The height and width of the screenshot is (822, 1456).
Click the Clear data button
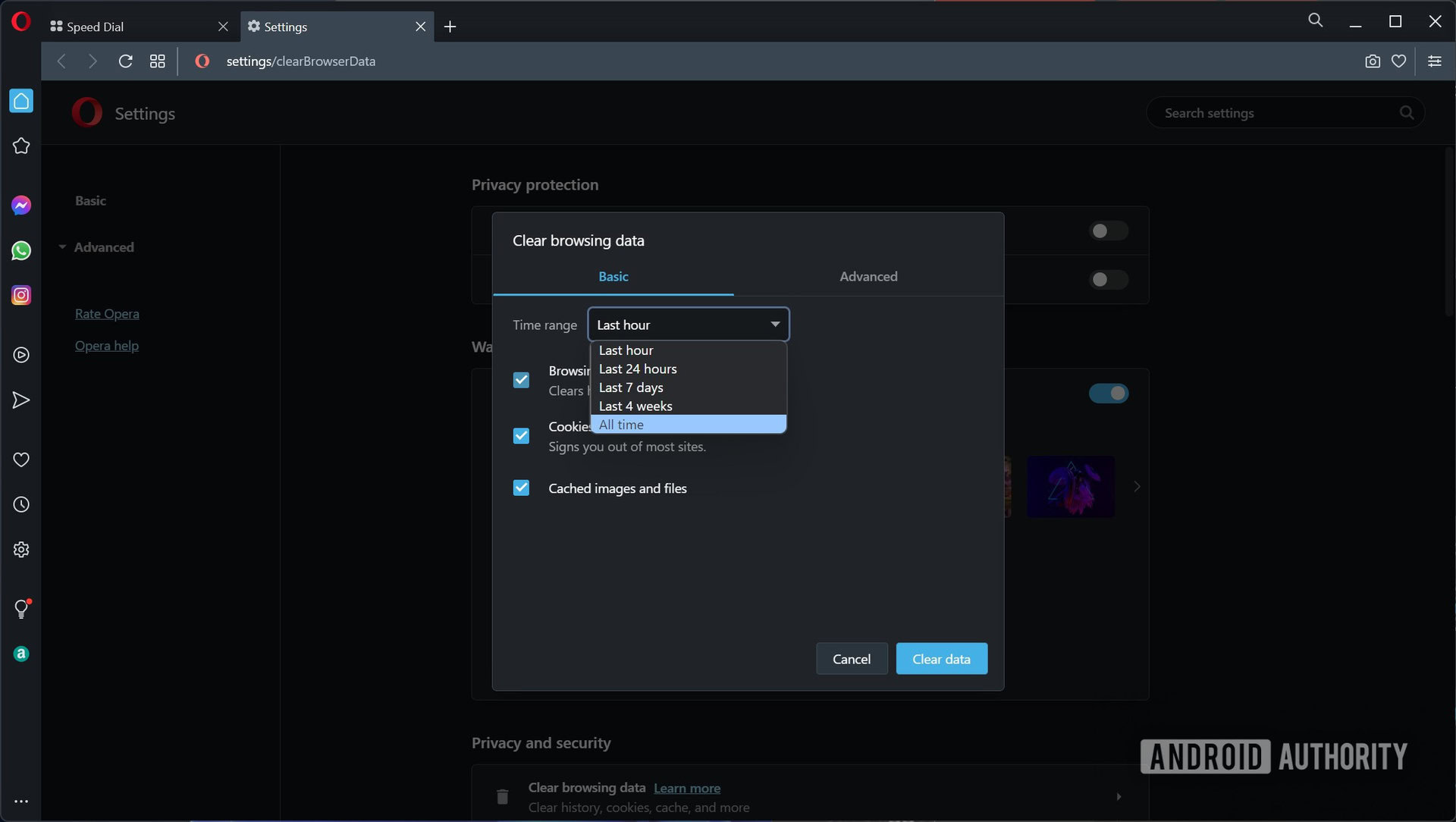pyautogui.click(x=941, y=659)
